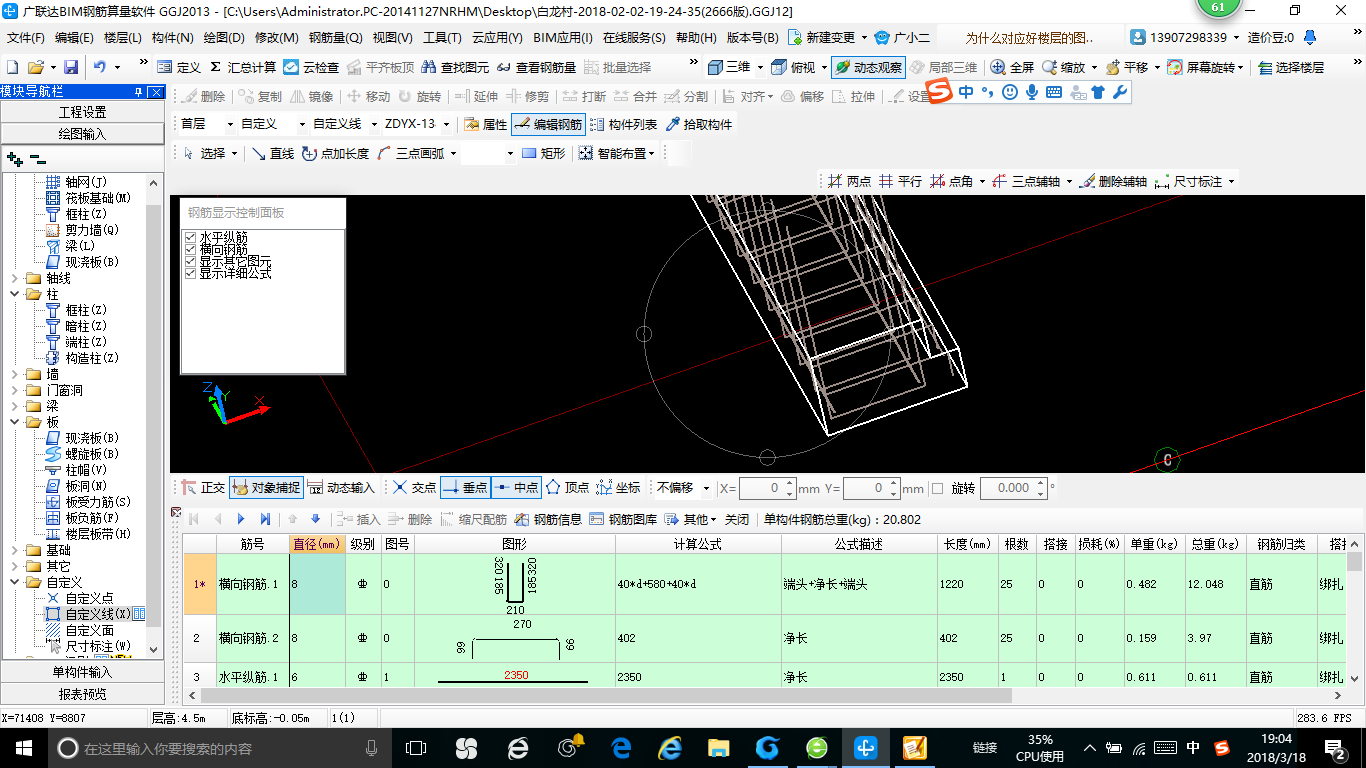Toggle 中点 midpoint snap

pos(515,488)
